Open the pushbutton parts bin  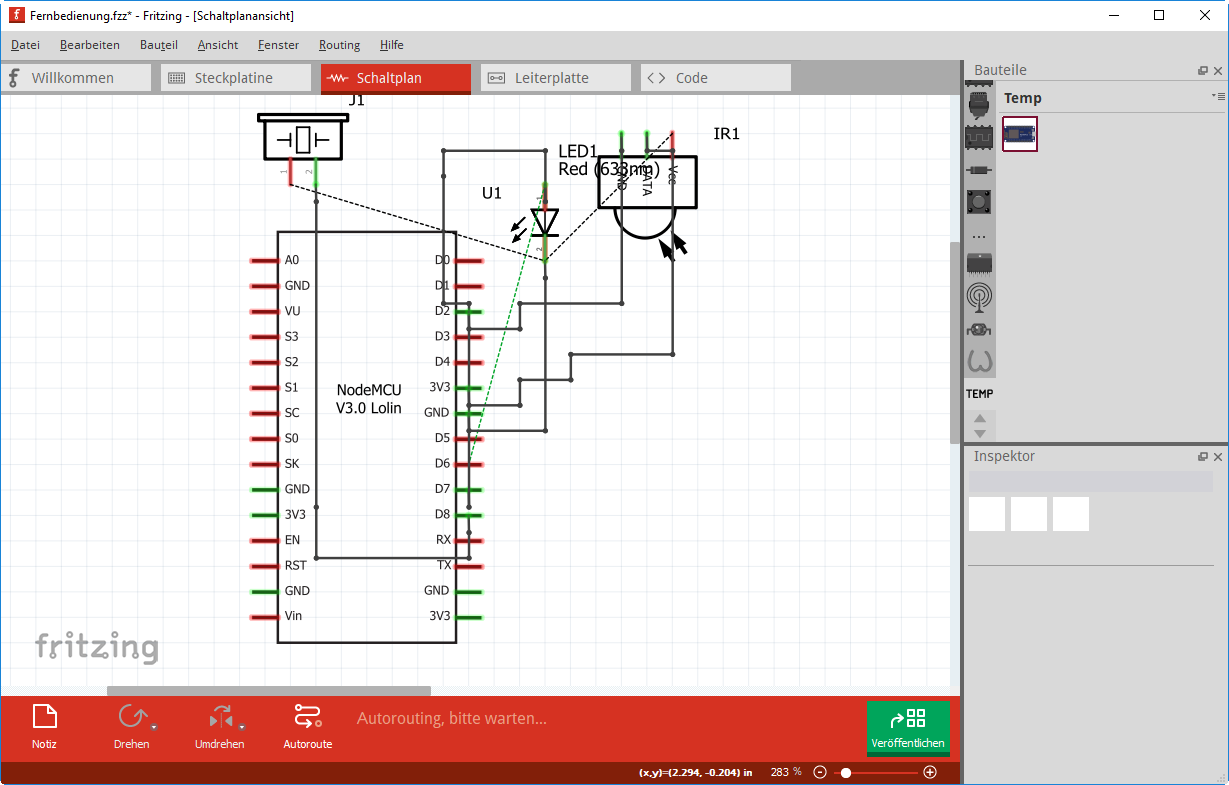[x=980, y=202]
